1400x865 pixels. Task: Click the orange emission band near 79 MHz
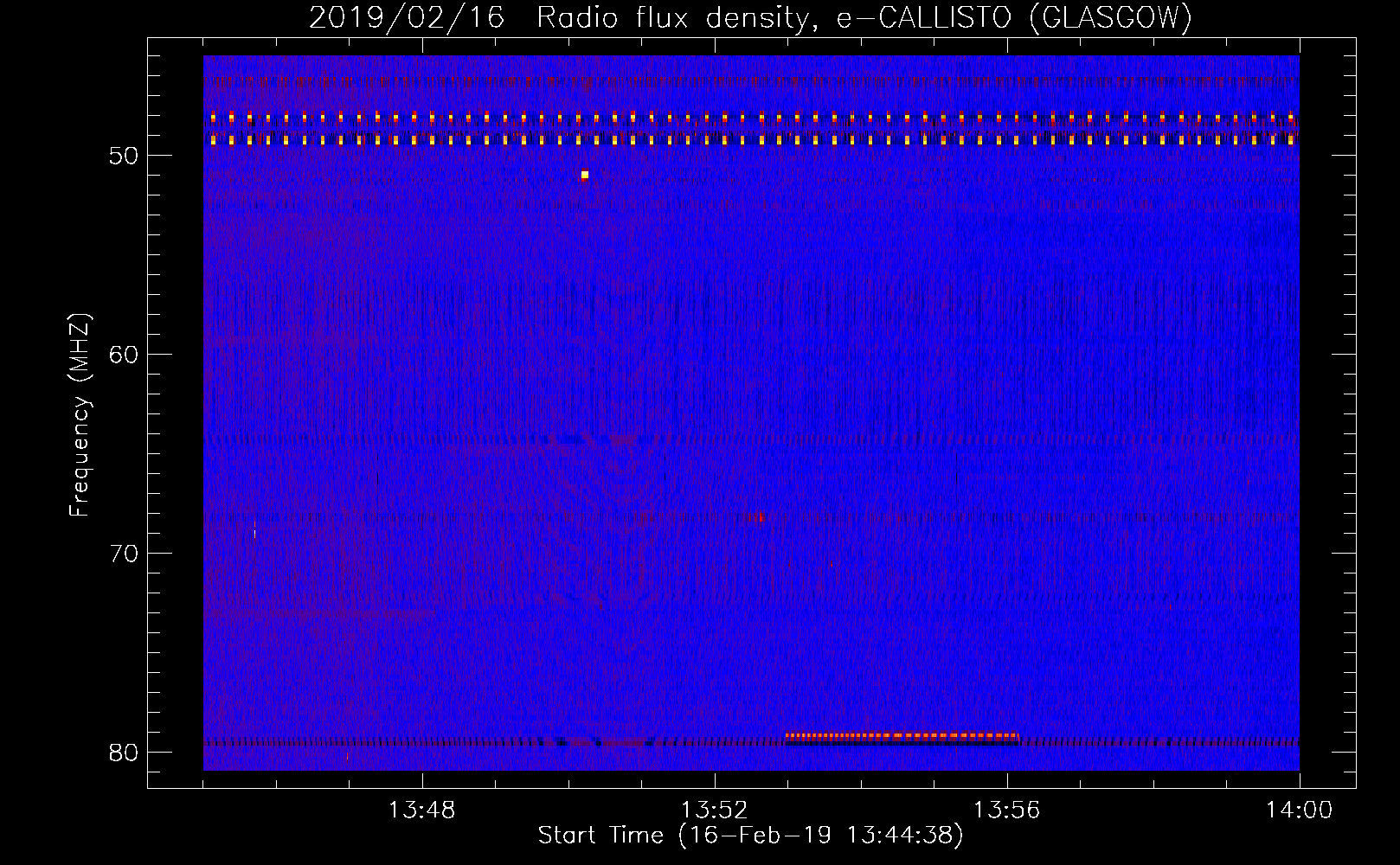tap(902, 736)
